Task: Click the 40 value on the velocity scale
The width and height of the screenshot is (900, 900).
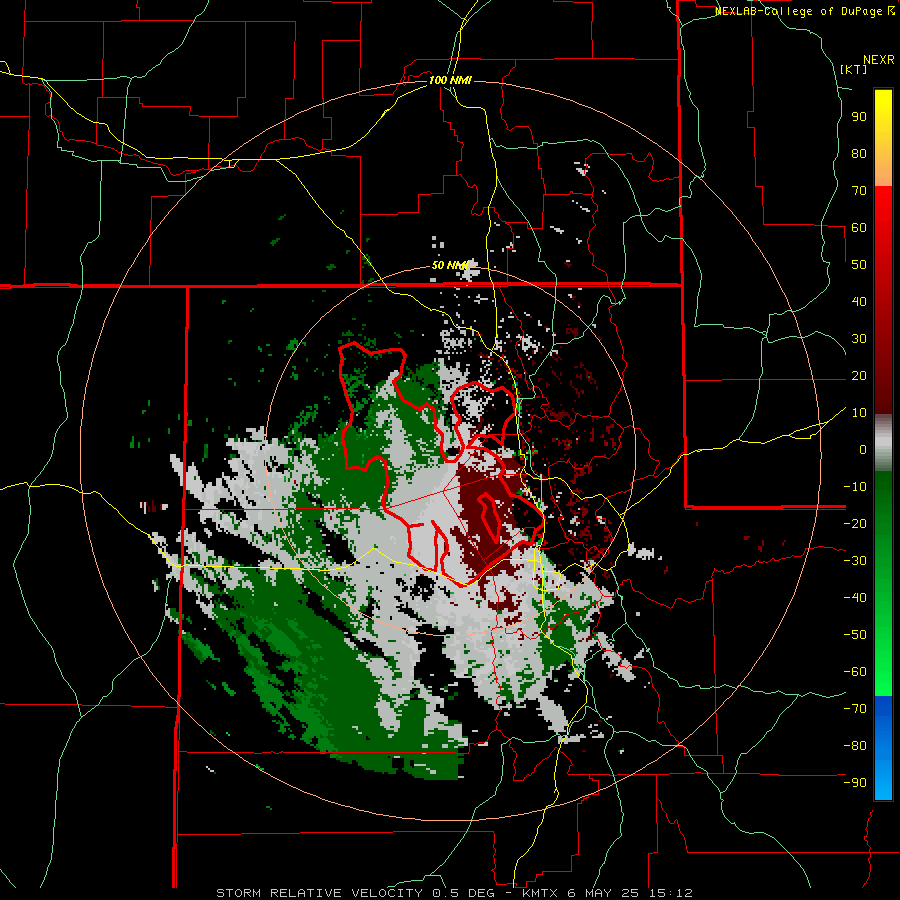Action: tap(859, 302)
